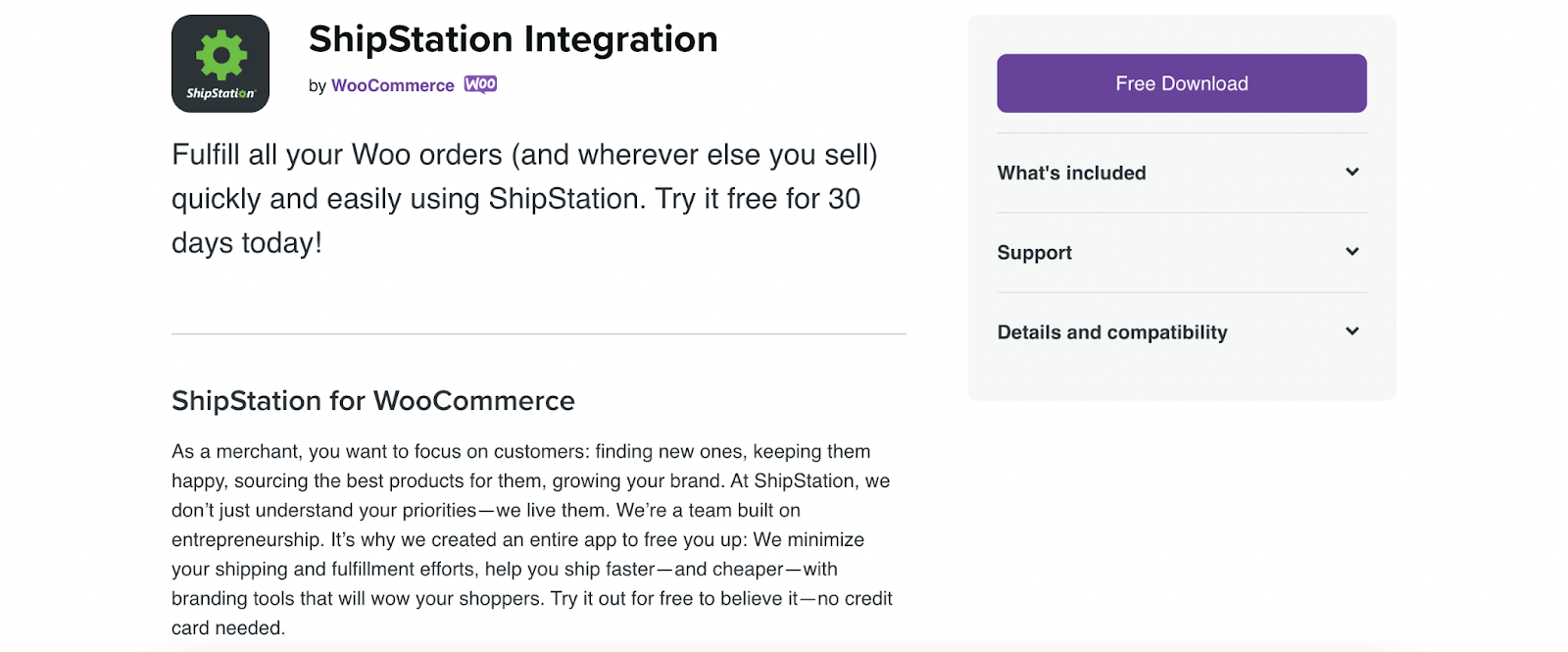Click the "As a merchant" paragraph opening

tap(235, 452)
